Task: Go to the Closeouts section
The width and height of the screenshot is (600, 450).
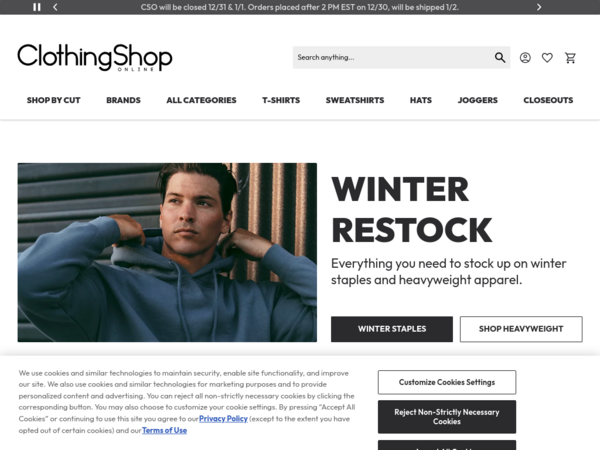Action: click(548, 100)
